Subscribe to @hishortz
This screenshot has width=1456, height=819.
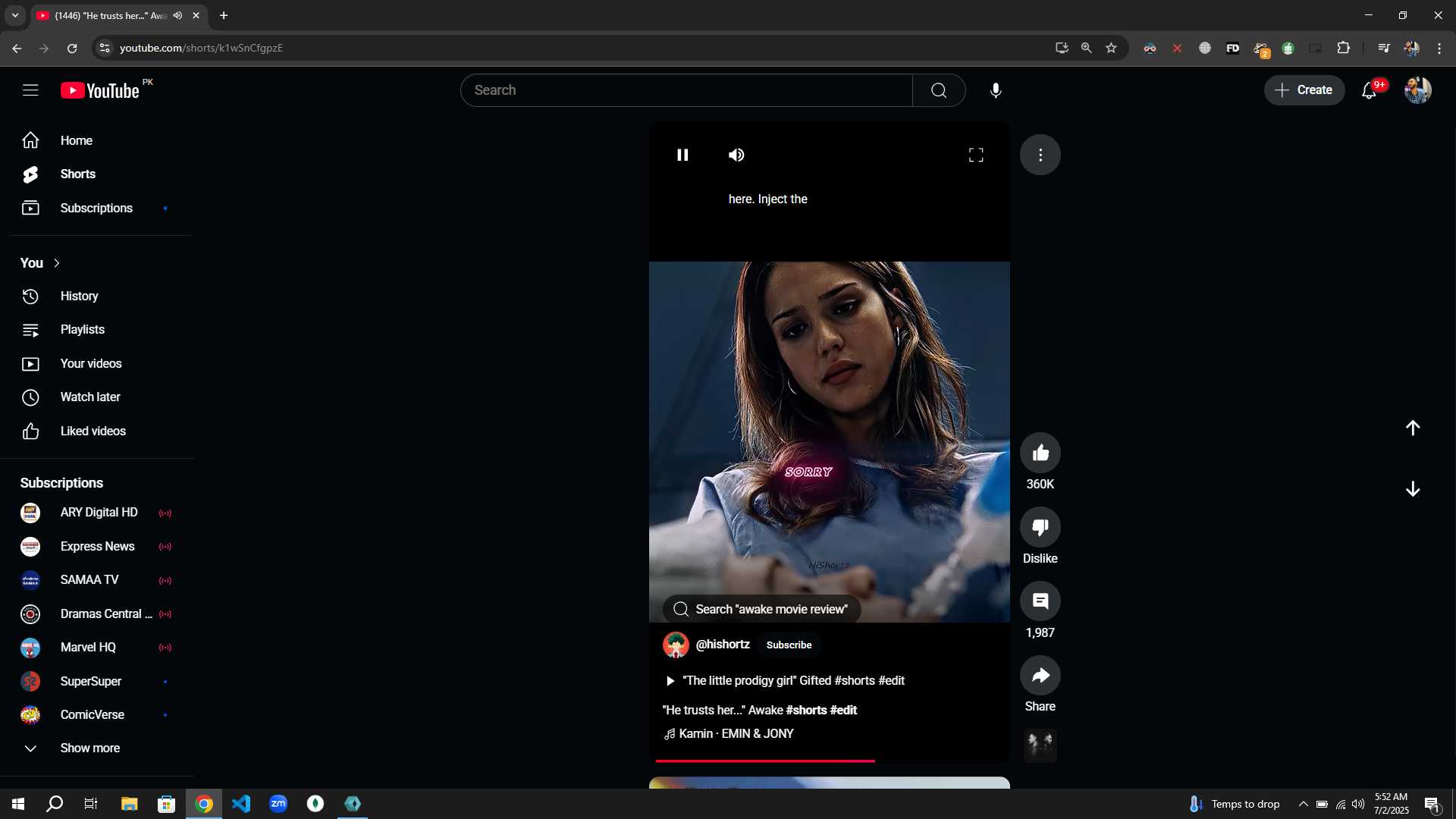(x=789, y=645)
